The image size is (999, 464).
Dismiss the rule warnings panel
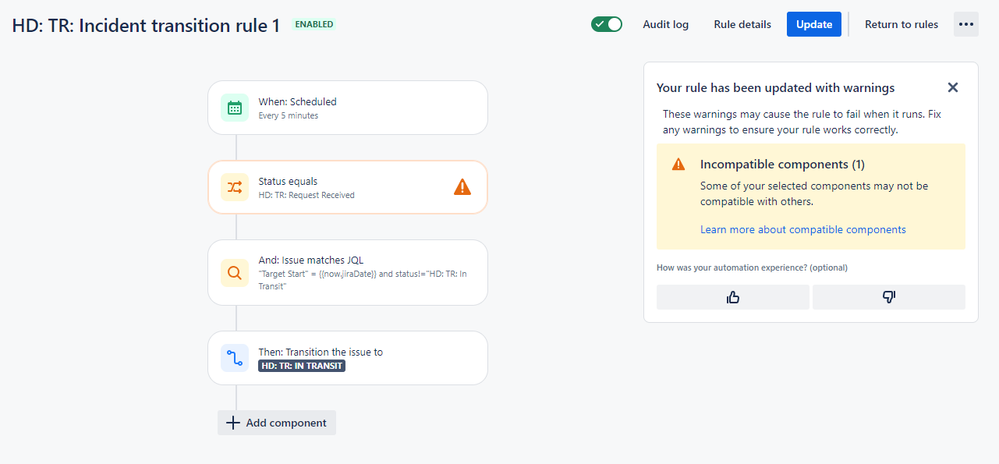click(x=952, y=87)
